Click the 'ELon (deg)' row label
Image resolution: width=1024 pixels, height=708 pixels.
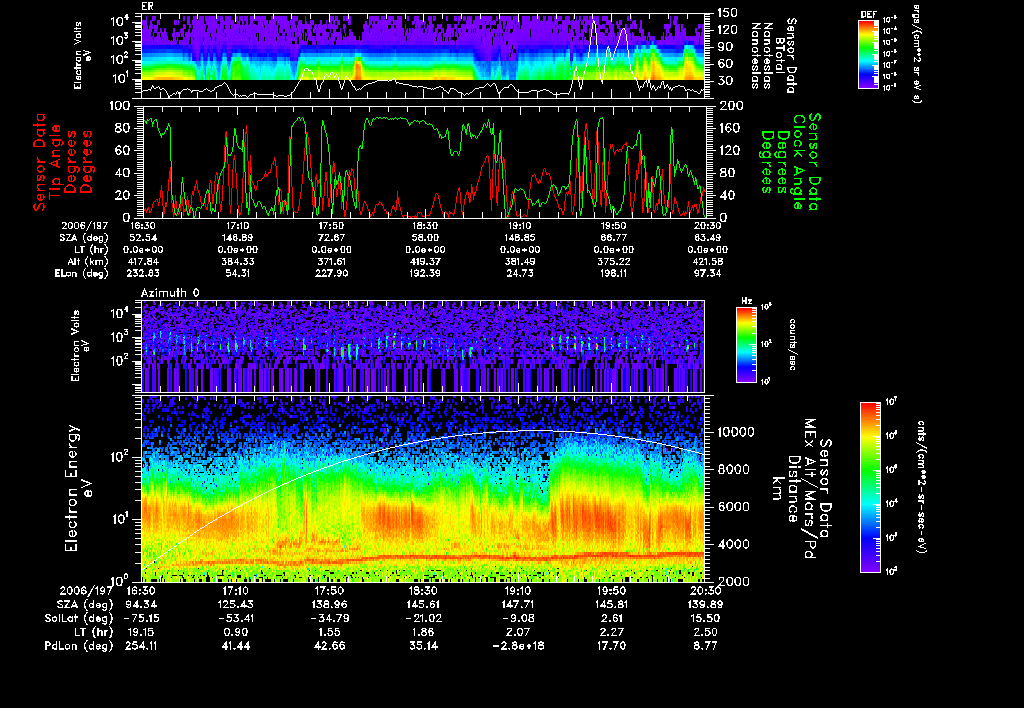coord(82,273)
